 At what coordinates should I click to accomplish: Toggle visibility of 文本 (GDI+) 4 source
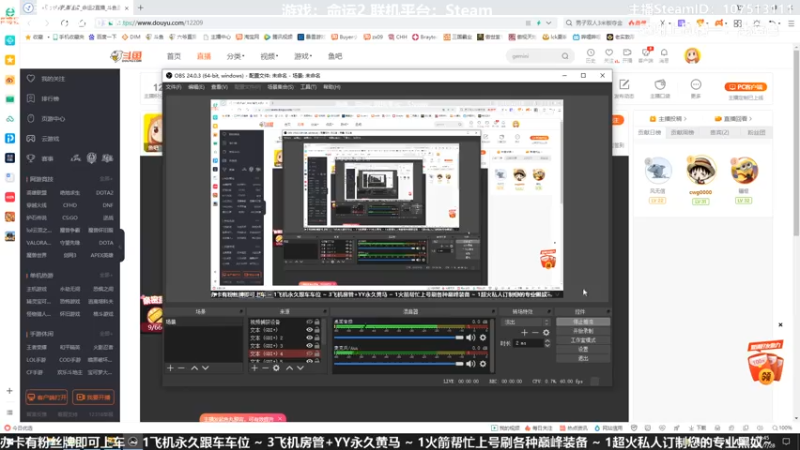click(x=309, y=354)
